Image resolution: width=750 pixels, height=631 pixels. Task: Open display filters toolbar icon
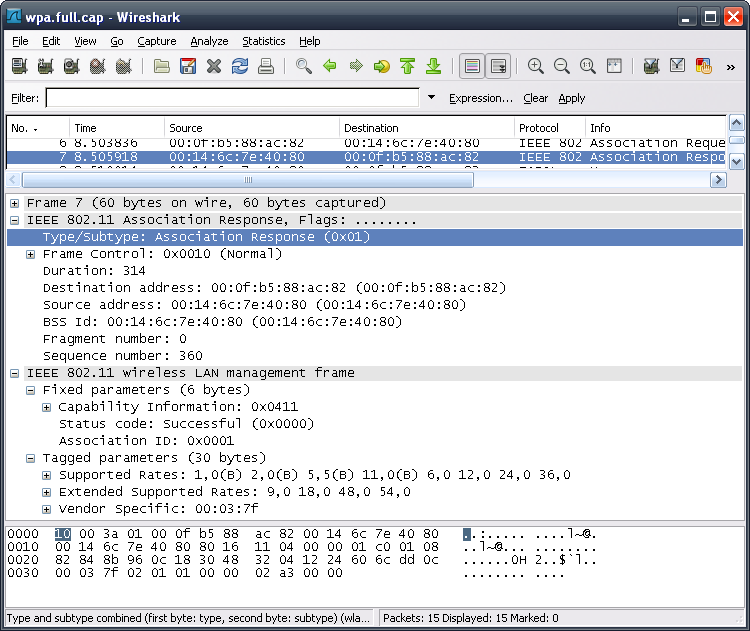pos(677,66)
